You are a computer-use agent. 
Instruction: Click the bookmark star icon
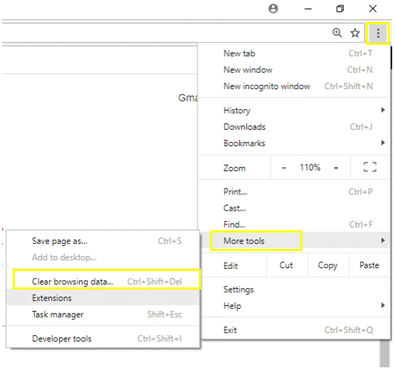pos(355,33)
